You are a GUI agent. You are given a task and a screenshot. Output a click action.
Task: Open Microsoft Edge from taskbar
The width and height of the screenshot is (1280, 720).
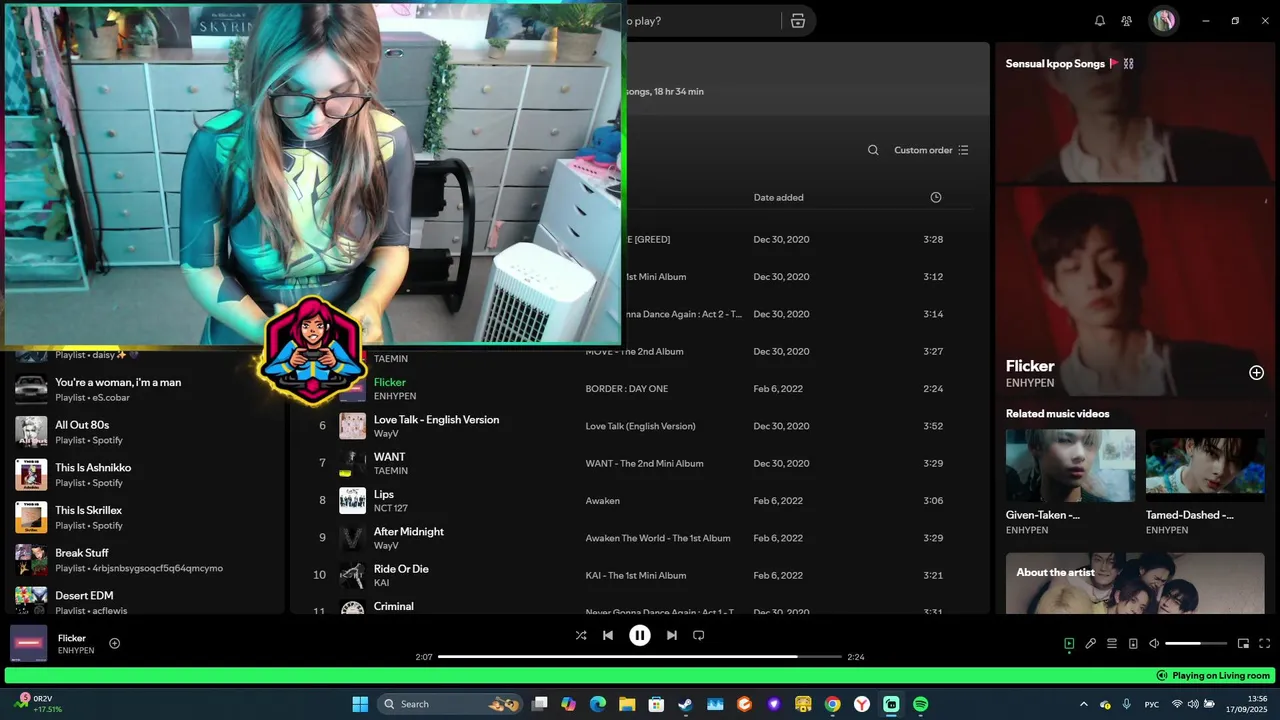coord(598,704)
